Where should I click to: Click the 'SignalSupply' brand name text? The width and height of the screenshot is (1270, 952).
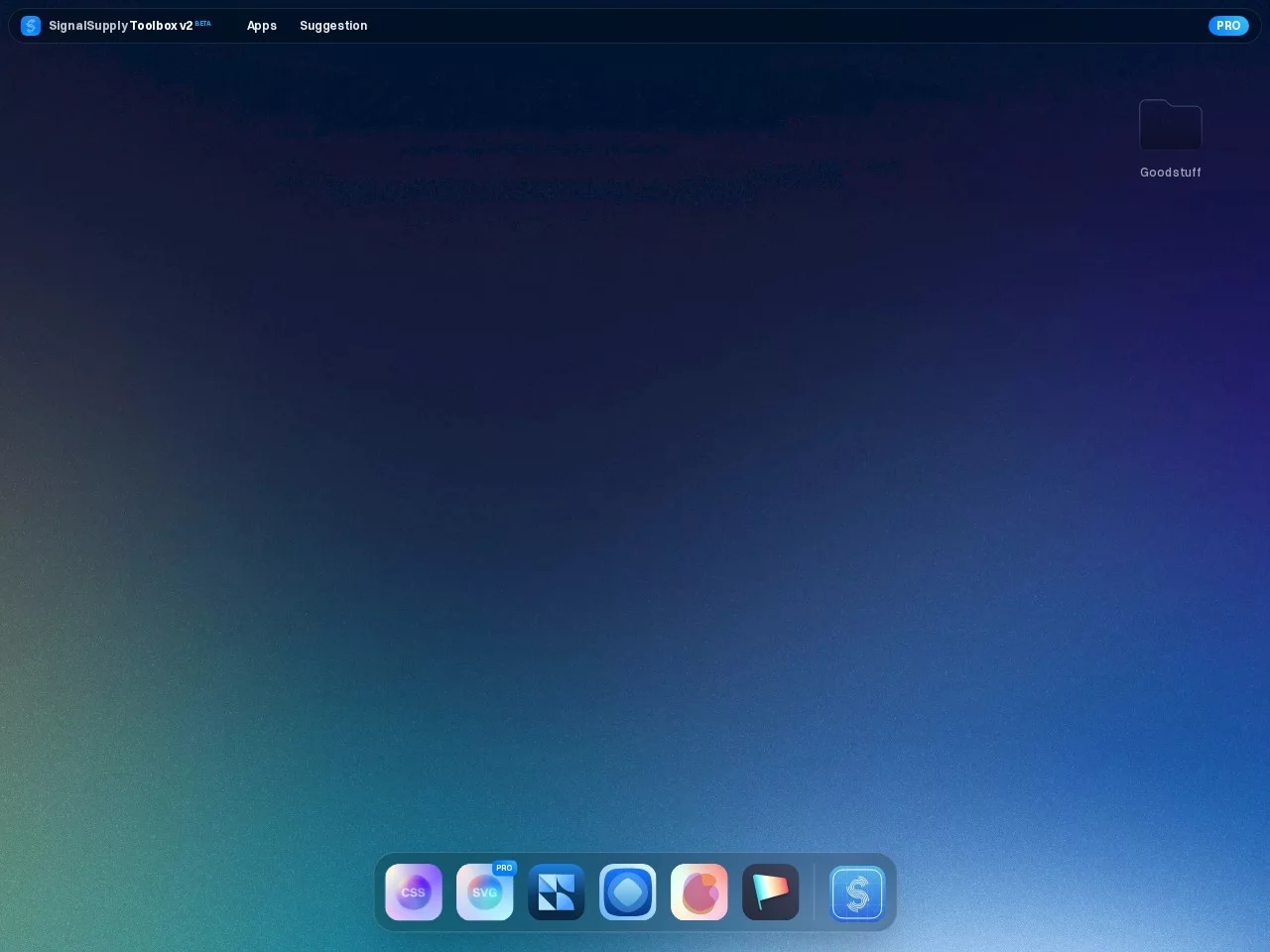88,26
